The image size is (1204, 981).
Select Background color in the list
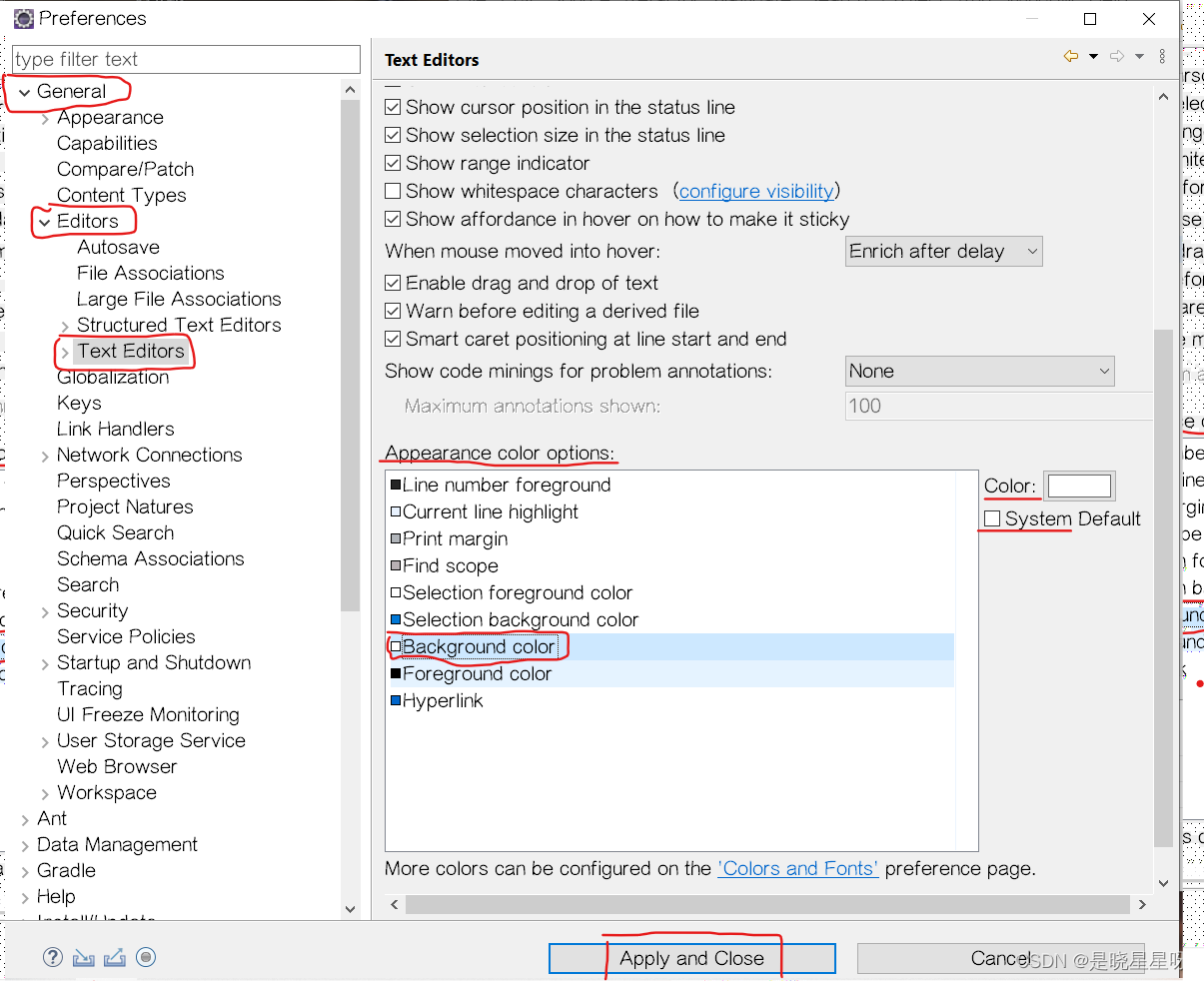tap(669, 646)
